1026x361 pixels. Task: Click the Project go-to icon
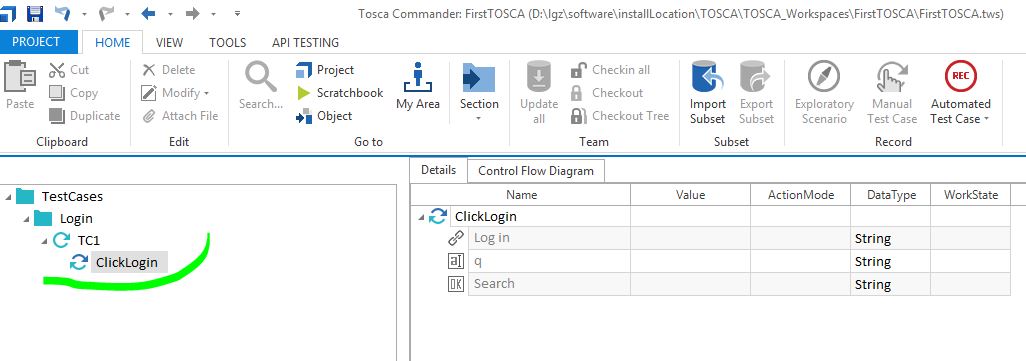click(304, 70)
